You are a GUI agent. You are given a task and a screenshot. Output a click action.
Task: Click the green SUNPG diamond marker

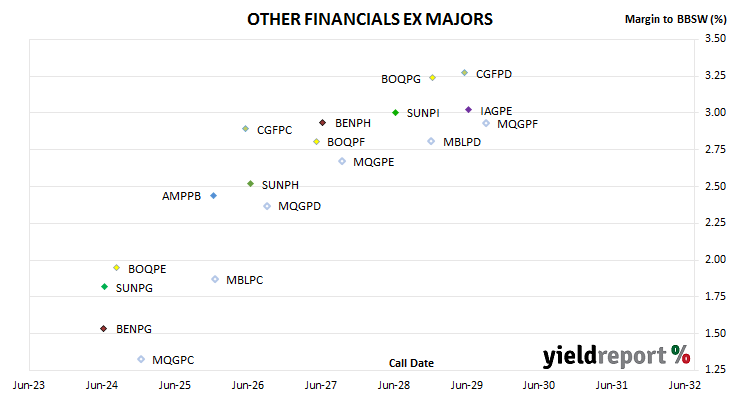tap(104, 287)
